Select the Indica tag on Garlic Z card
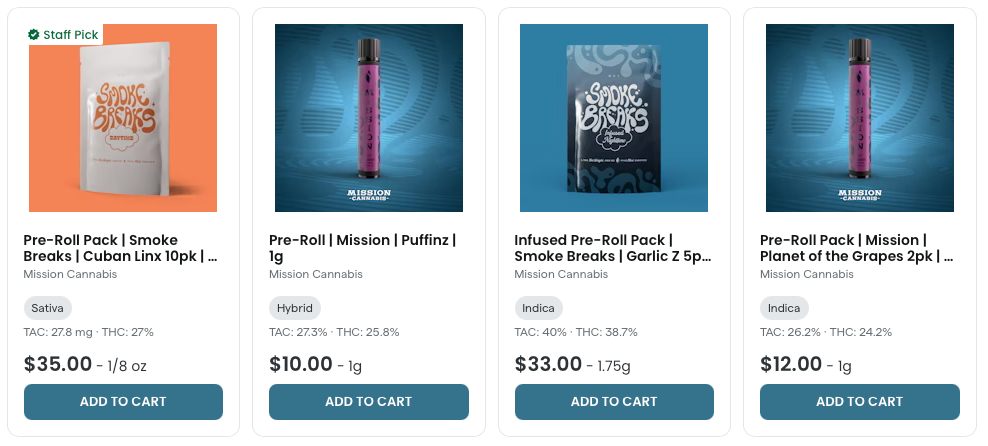Viewport: 988px width, 446px height. 539,308
